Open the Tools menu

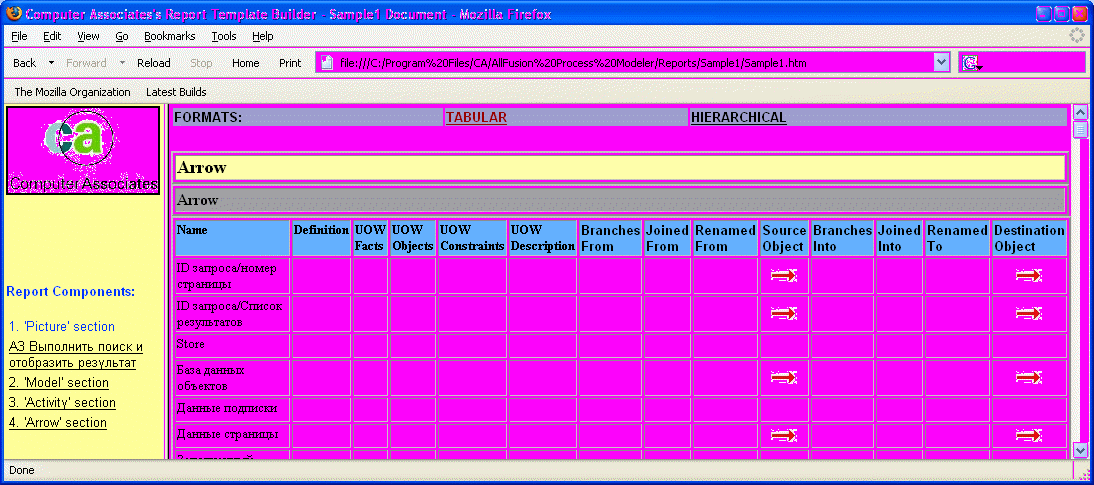click(224, 36)
